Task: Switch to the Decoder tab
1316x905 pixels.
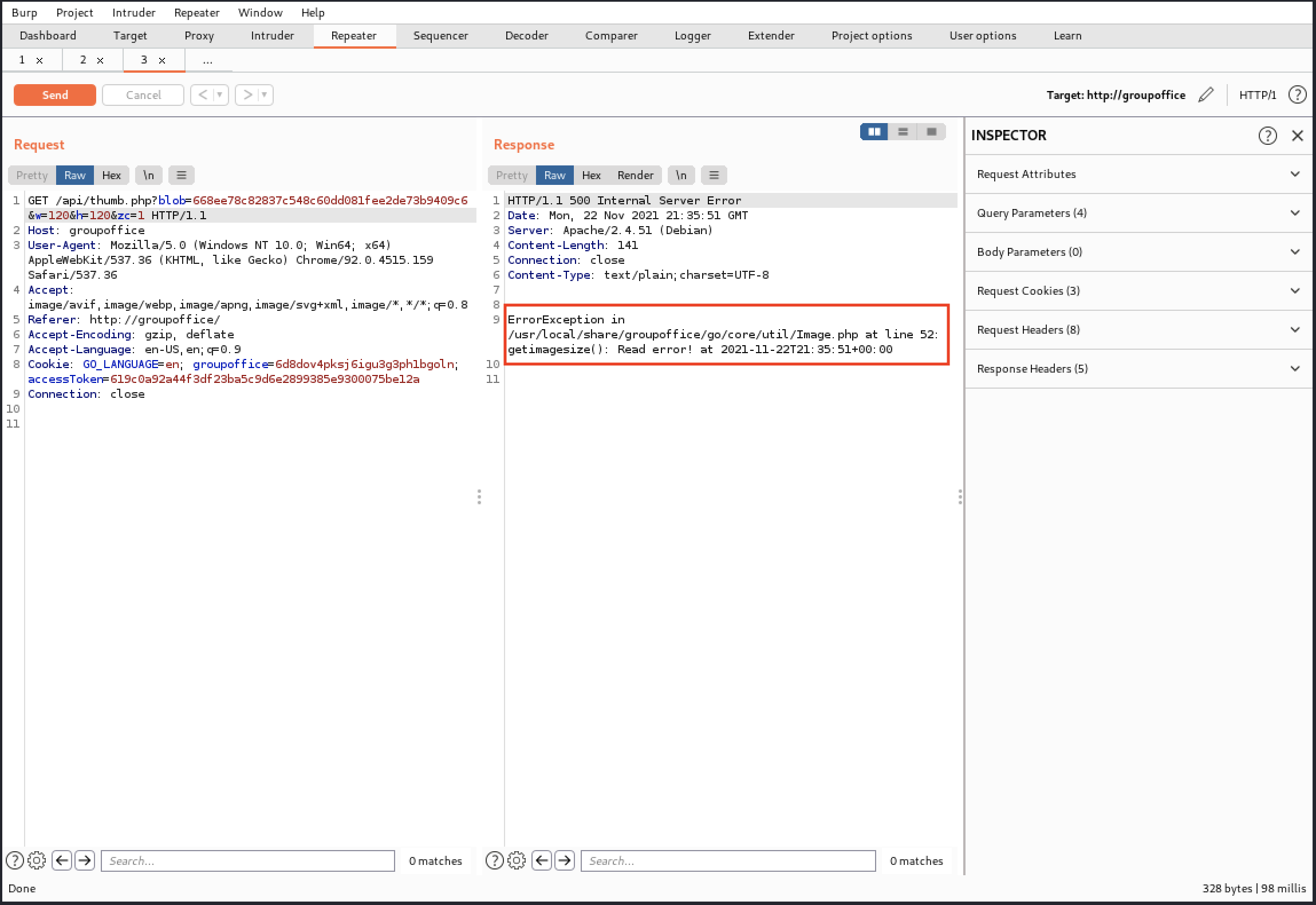Action: (526, 35)
